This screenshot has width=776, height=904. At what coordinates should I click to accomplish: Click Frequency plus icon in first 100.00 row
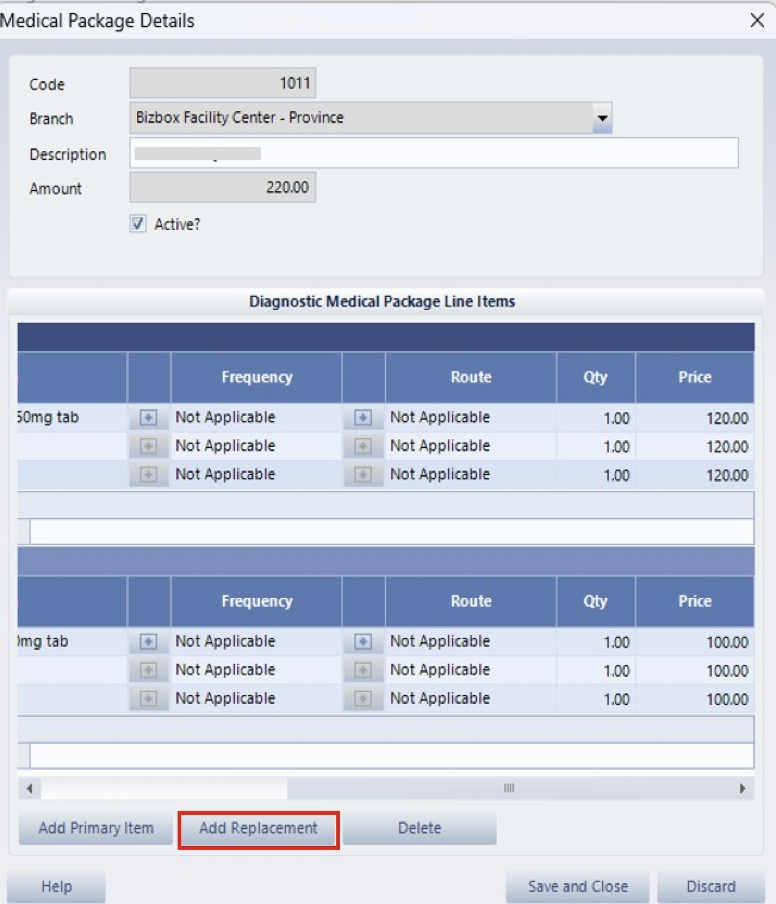(148, 642)
